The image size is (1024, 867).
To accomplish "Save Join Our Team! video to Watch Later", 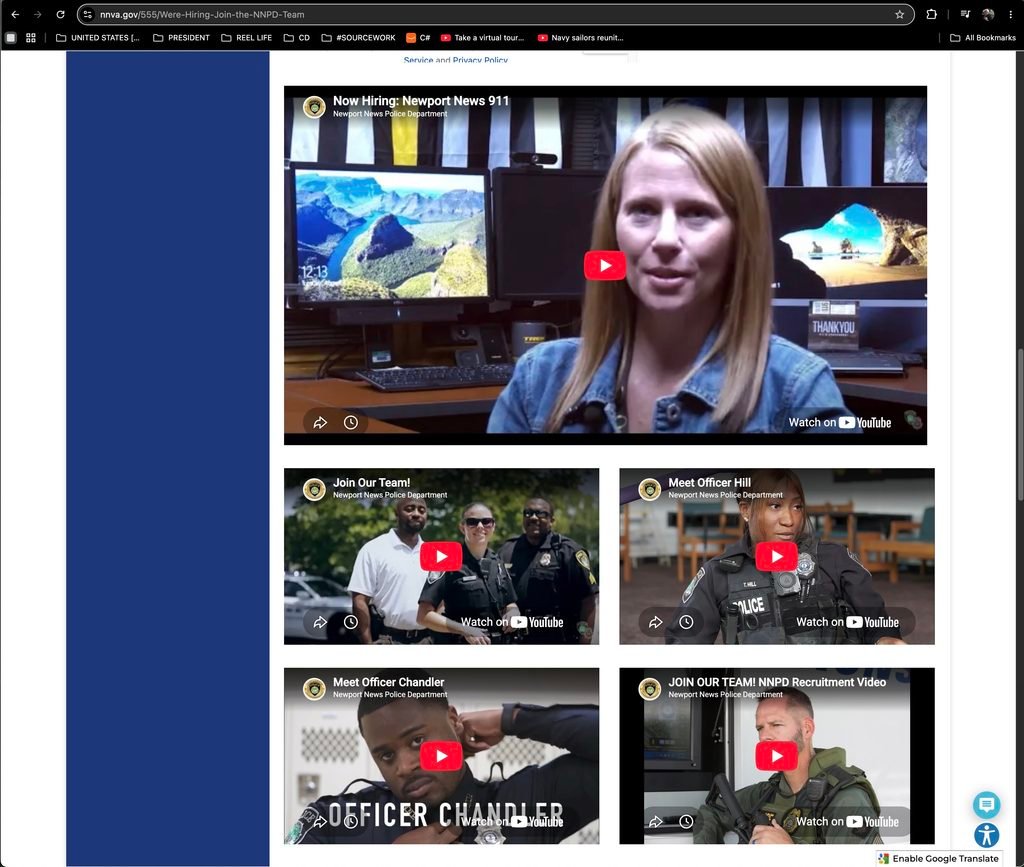I will (x=351, y=622).
